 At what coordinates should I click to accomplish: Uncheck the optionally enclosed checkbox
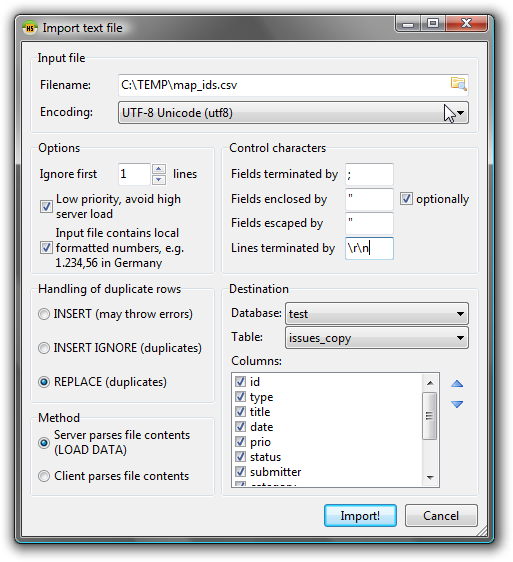(406, 199)
